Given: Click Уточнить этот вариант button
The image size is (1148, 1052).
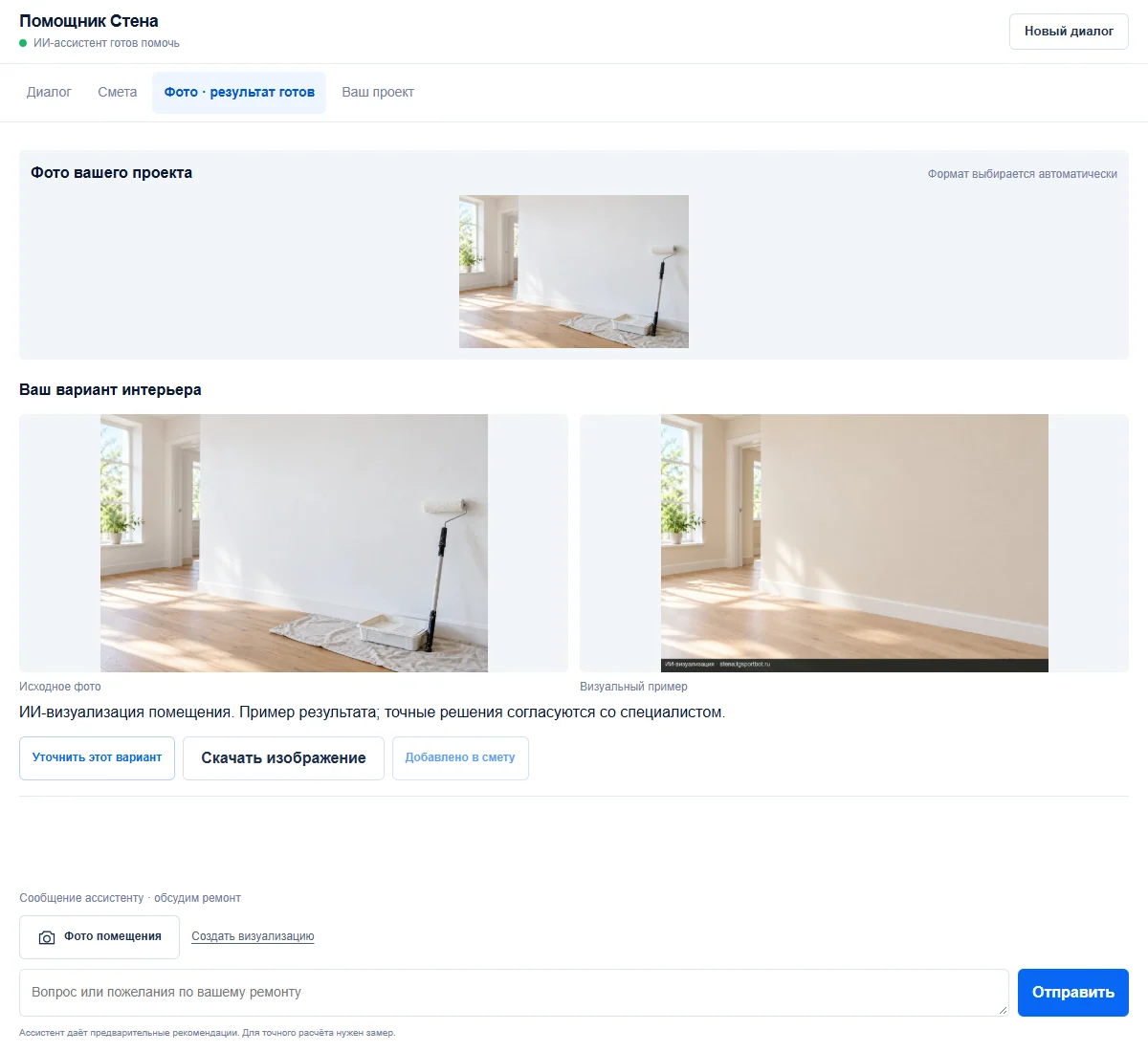Looking at the screenshot, I should coord(97,757).
